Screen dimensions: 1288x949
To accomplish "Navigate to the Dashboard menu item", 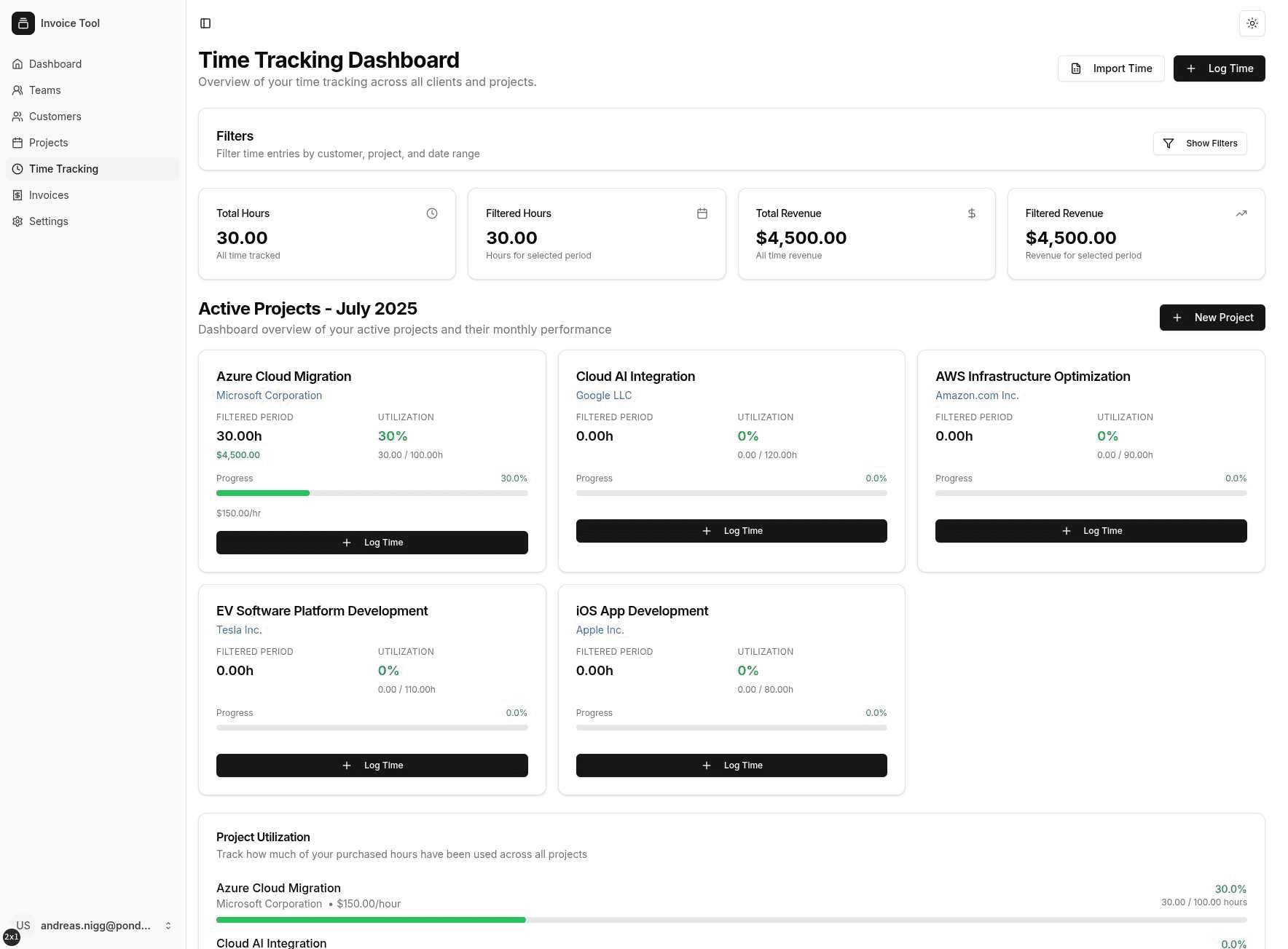I will 55,63.
